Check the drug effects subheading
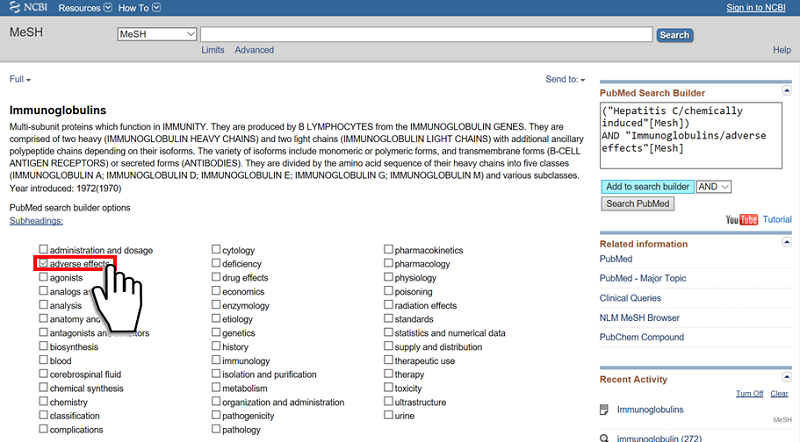 (216, 277)
